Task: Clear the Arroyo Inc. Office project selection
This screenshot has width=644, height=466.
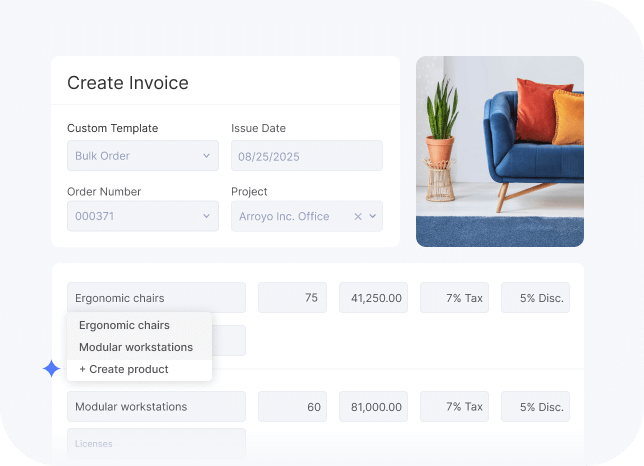Action: (358, 216)
